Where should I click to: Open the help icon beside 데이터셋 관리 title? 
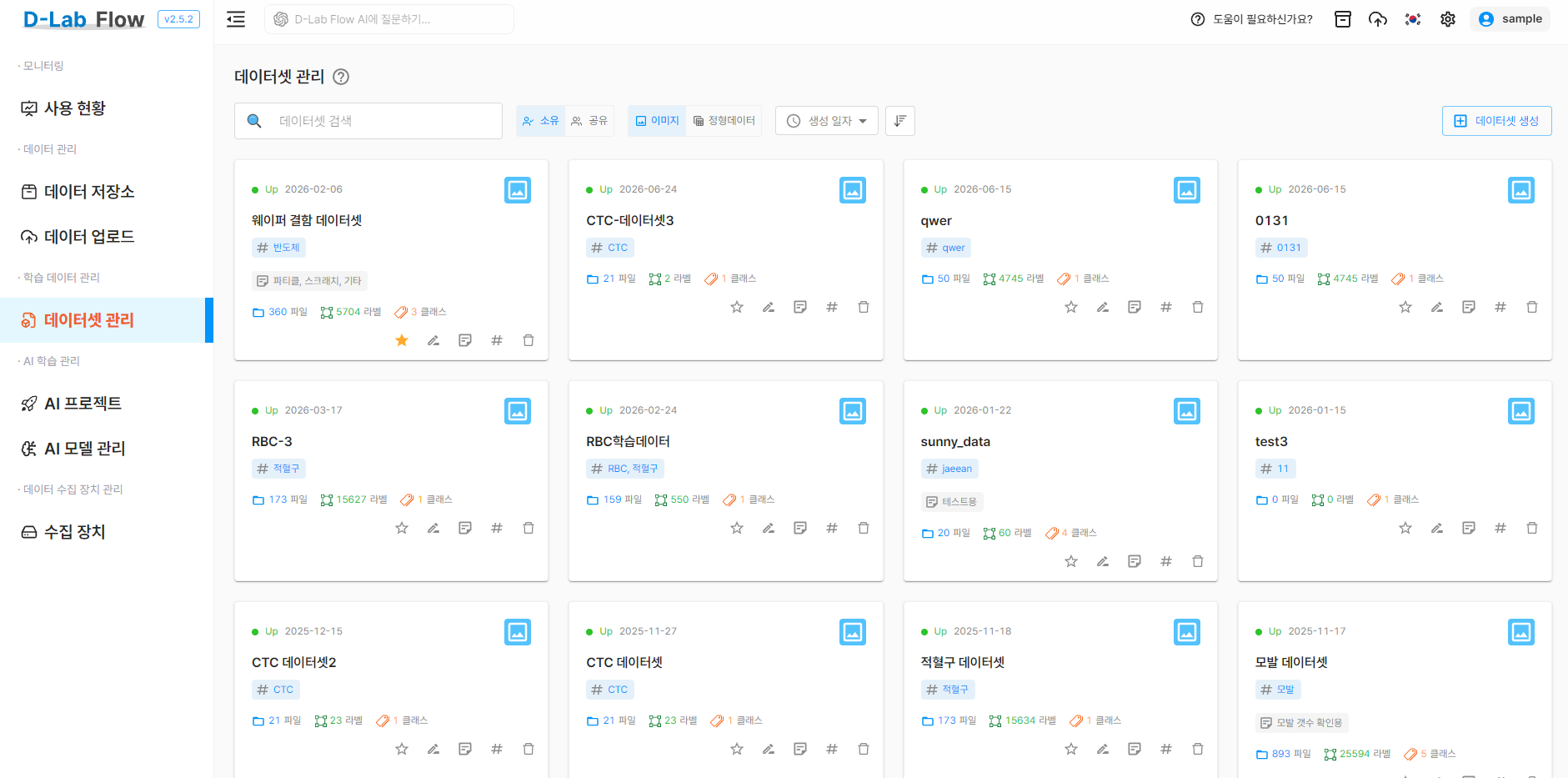coord(341,77)
